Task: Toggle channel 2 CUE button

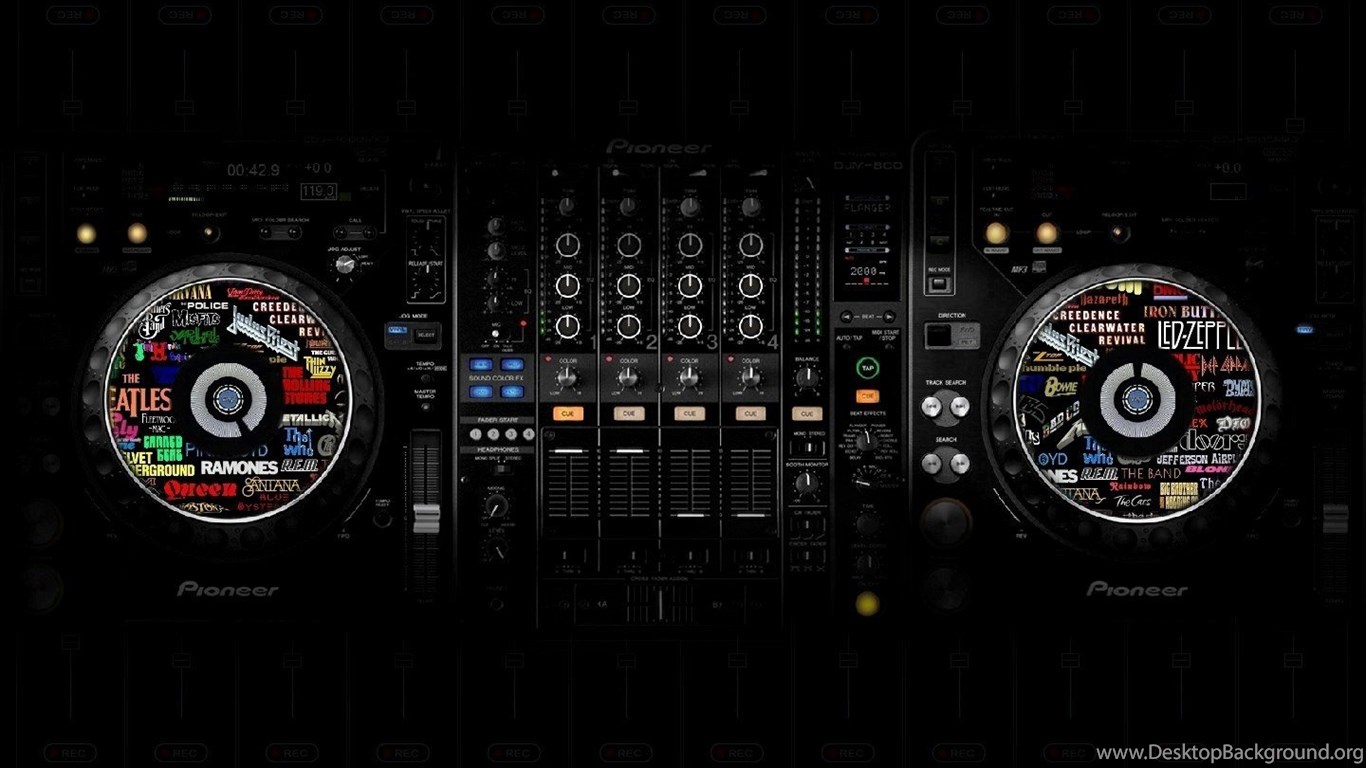Action: pos(628,413)
